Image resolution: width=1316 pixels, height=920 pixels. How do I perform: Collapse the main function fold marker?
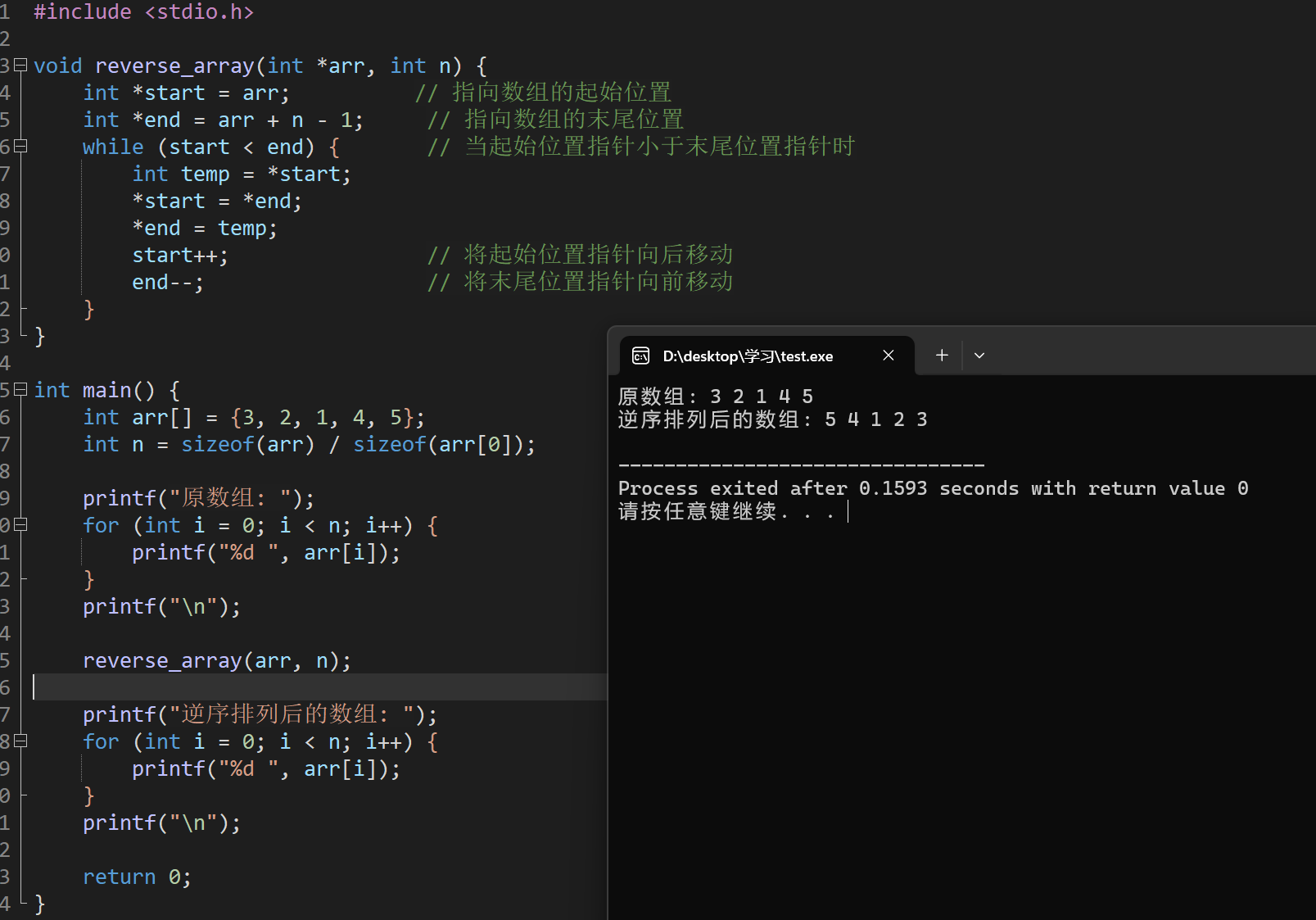coord(20,389)
